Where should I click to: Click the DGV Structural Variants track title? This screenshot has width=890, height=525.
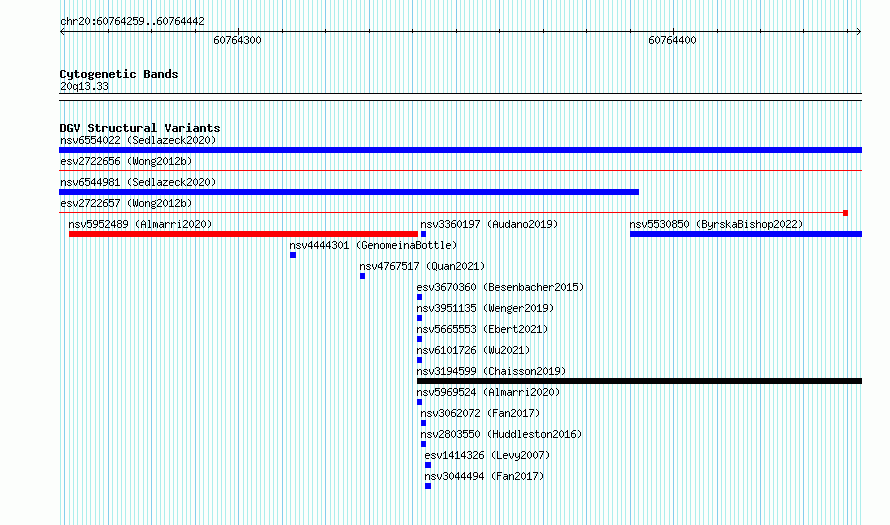click(x=140, y=128)
